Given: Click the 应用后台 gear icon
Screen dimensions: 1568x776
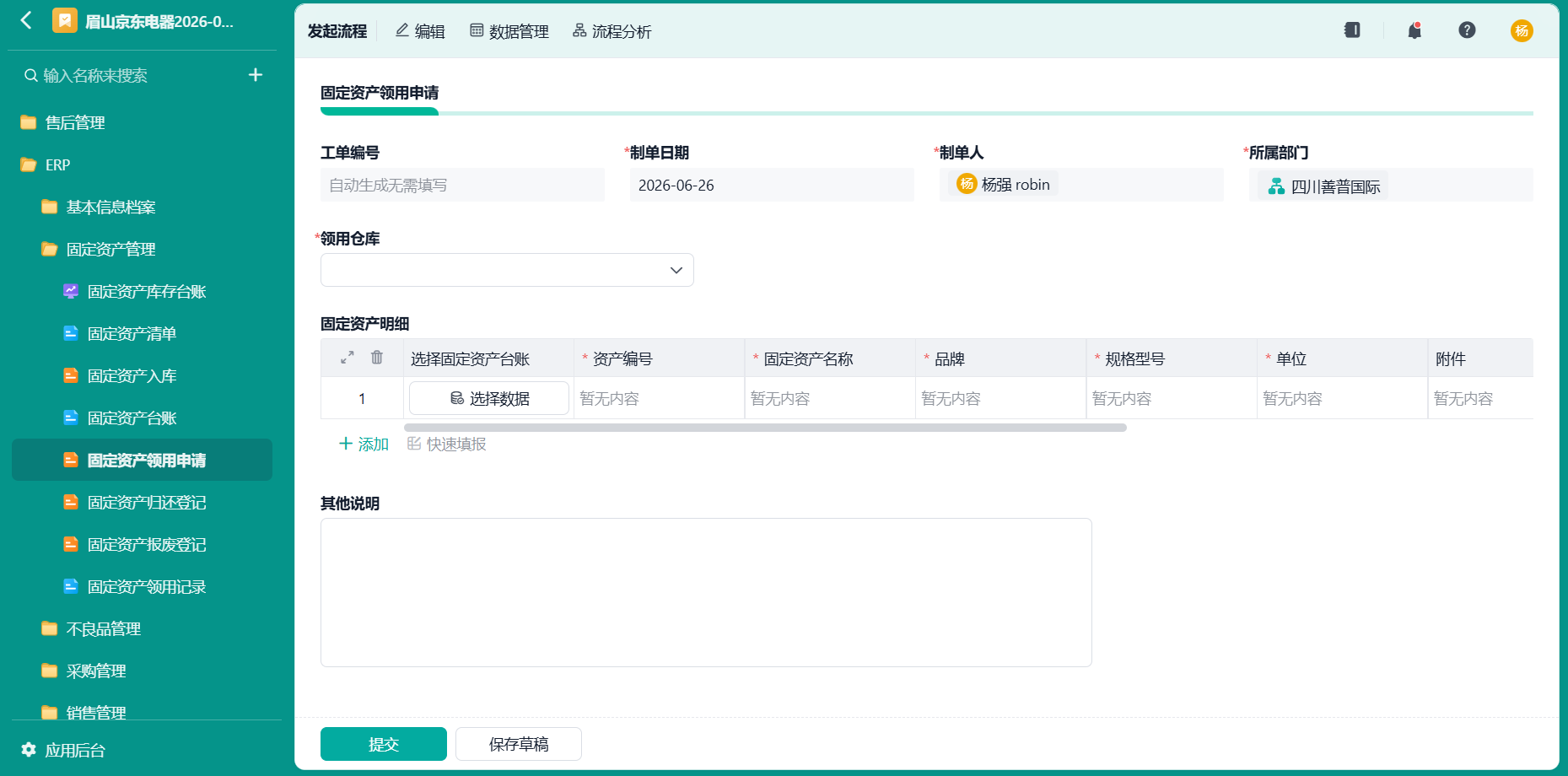Looking at the screenshot, I should click(29, 750).
